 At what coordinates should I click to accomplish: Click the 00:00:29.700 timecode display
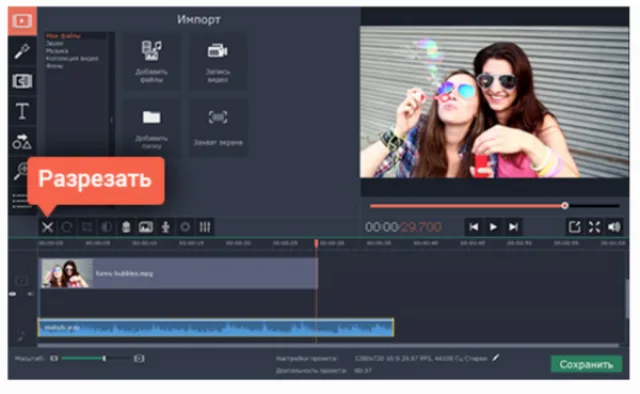pyautogui.click(x=403, y=227)
